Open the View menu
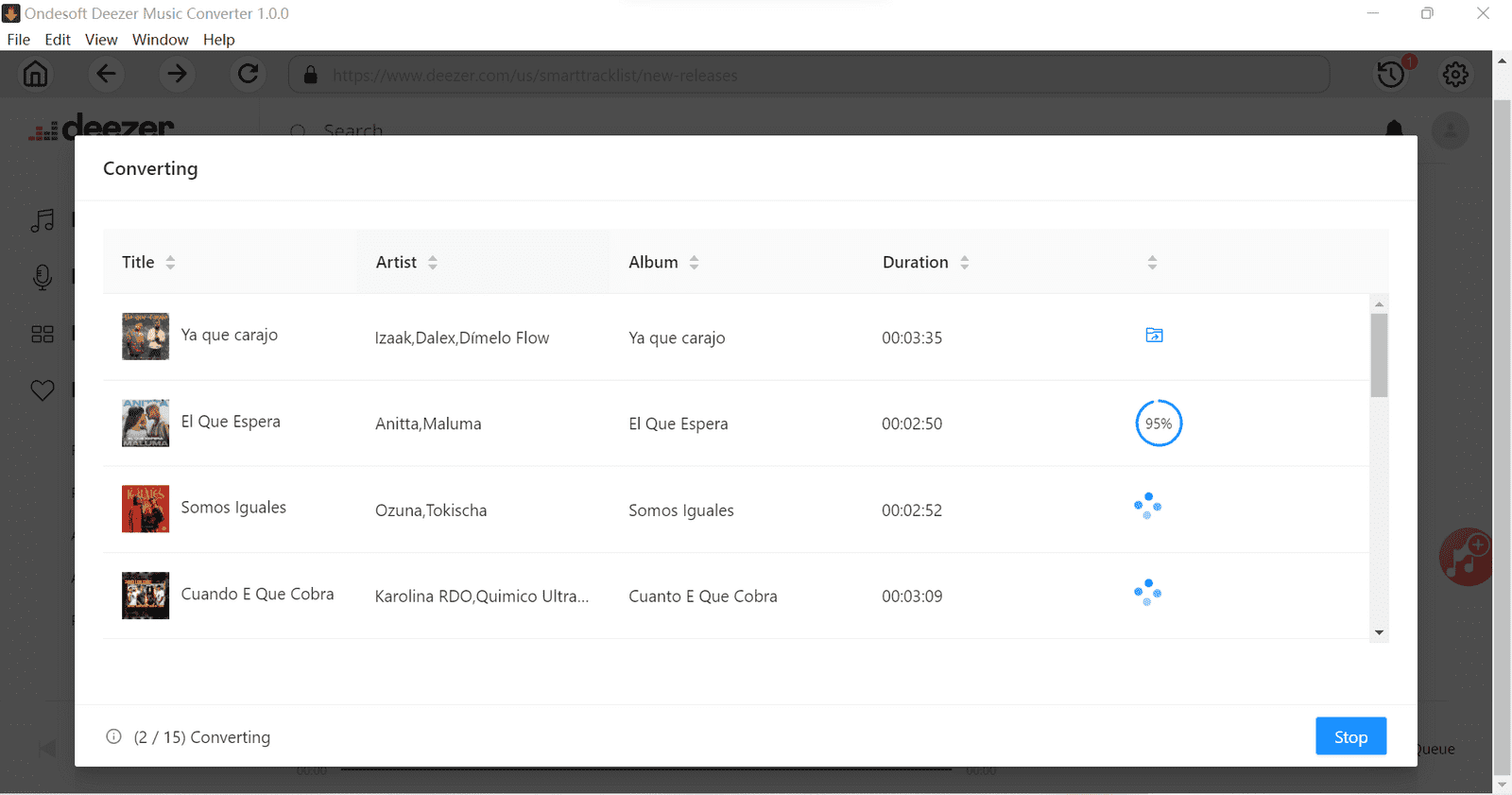The width and height of the screenshot is (1512, 795). (x=101, y=40)
